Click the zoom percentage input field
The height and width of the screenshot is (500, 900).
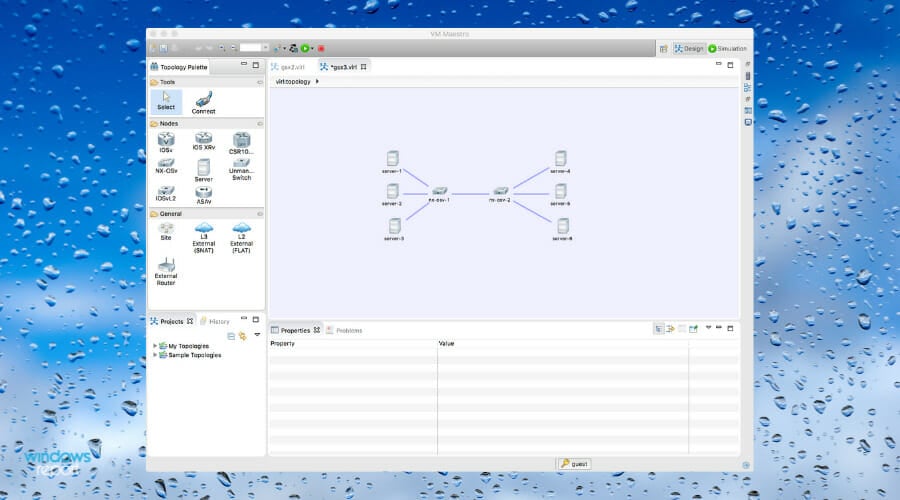251,48
